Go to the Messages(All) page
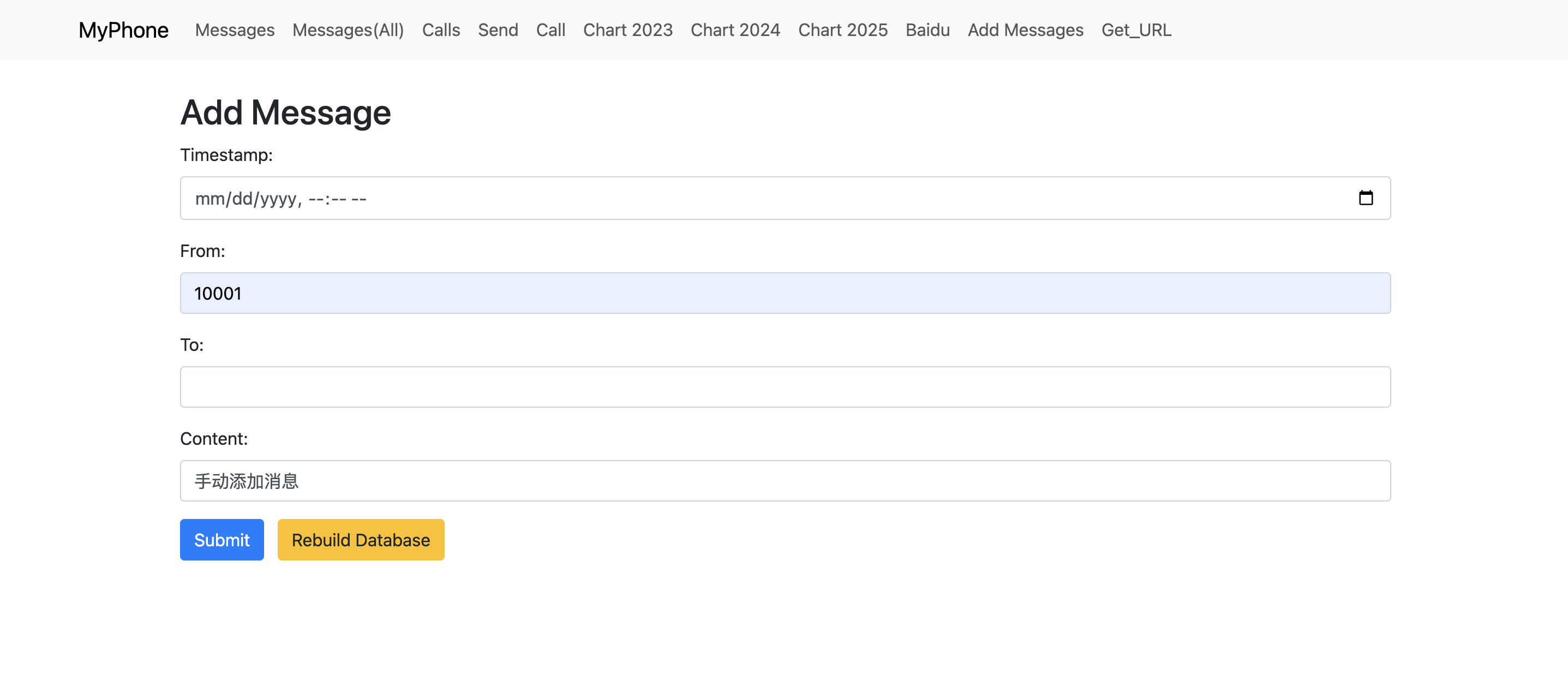The height and width of the screenshot is (692, 1568). pos(348,30)
